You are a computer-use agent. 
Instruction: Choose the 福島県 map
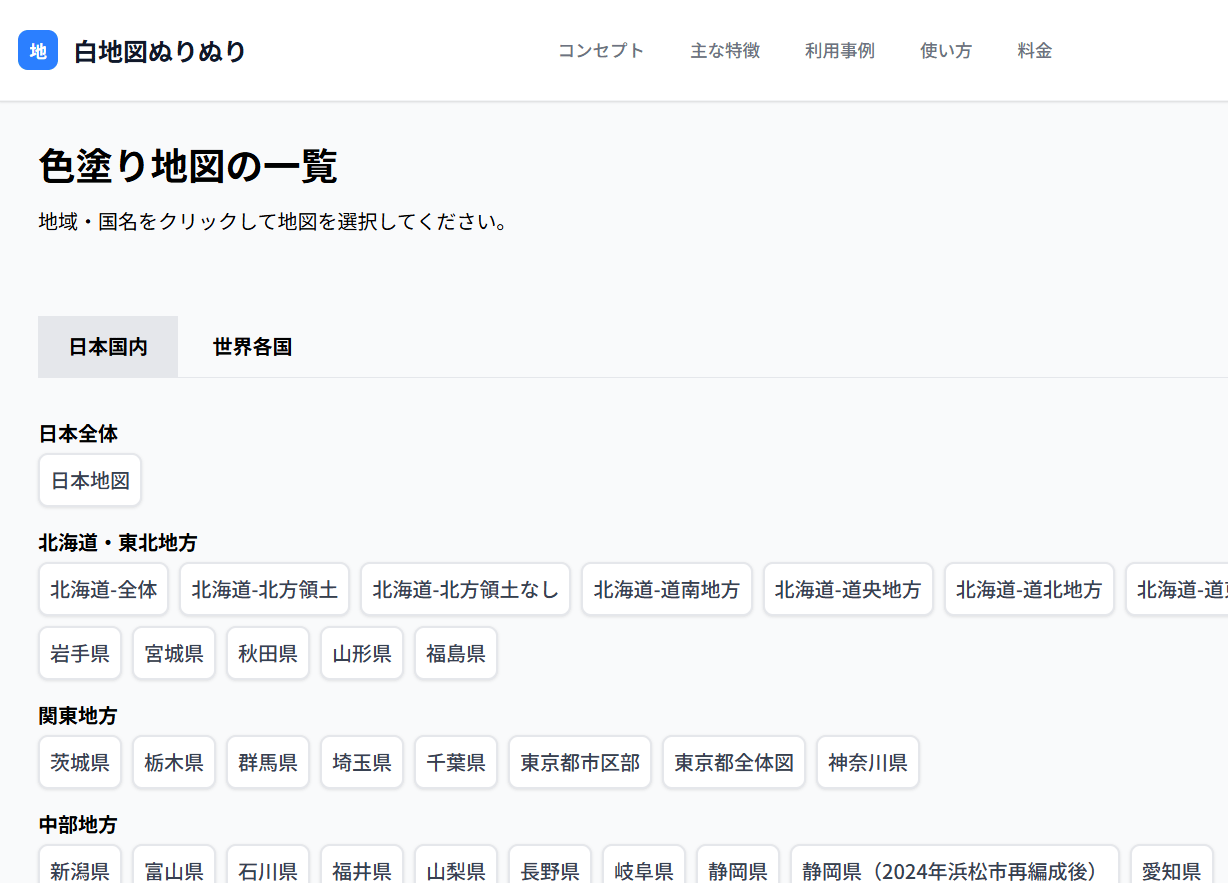click(x=455, y=652)
